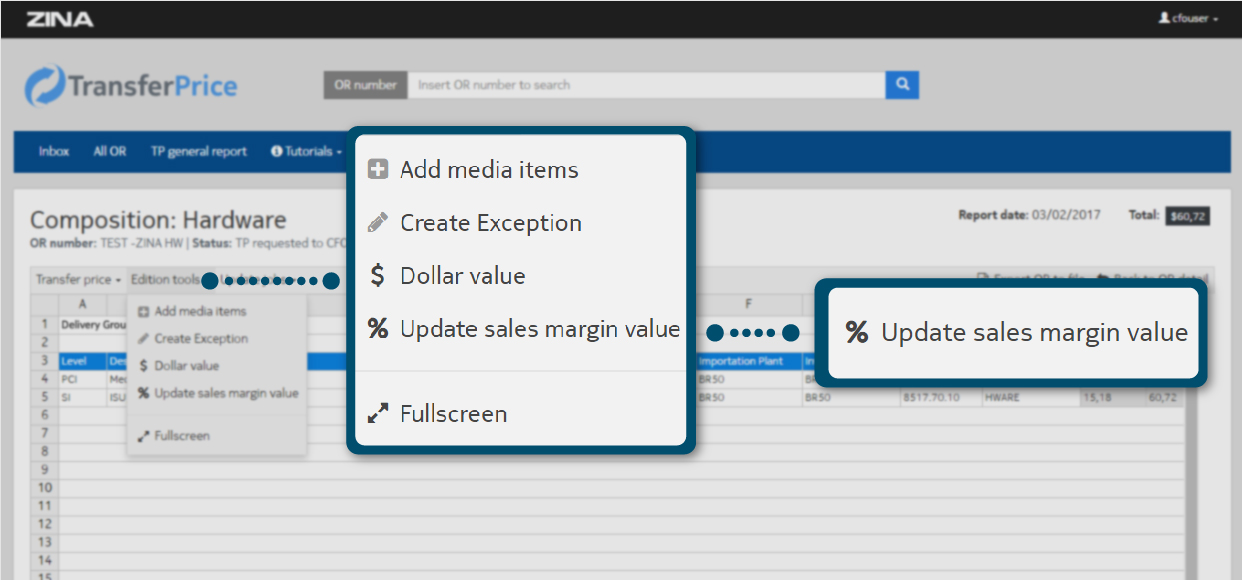Expand the Tutorials dropdown in navigation bar
The image size is (1242, 580).
pos(306,152)
